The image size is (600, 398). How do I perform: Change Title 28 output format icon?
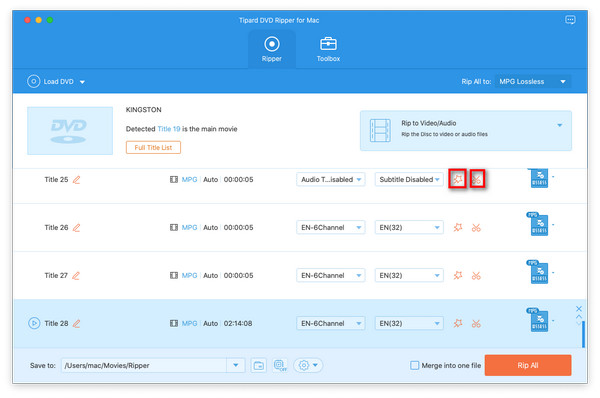coord(539,320)
